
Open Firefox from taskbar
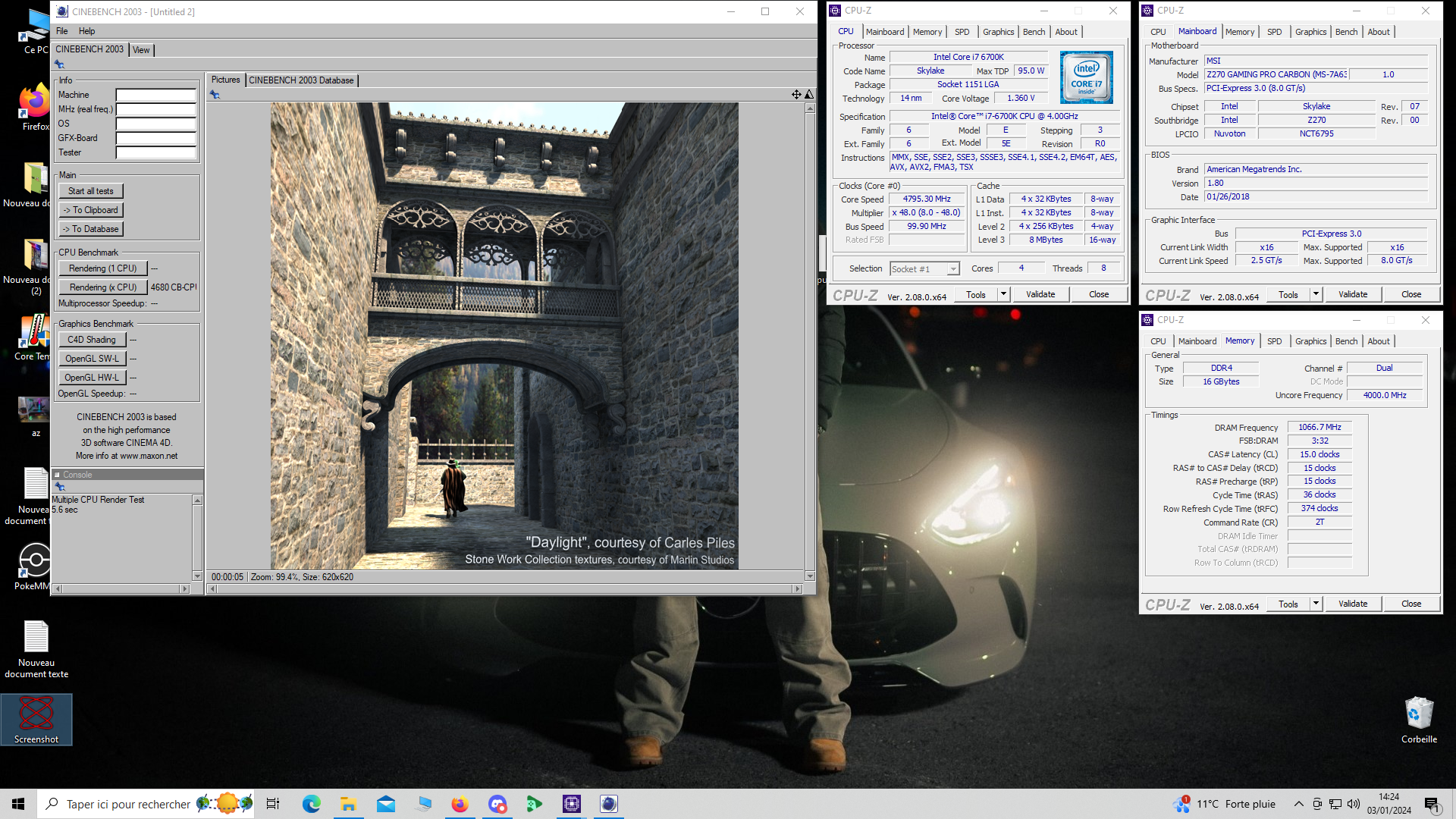tap(460, 804)
